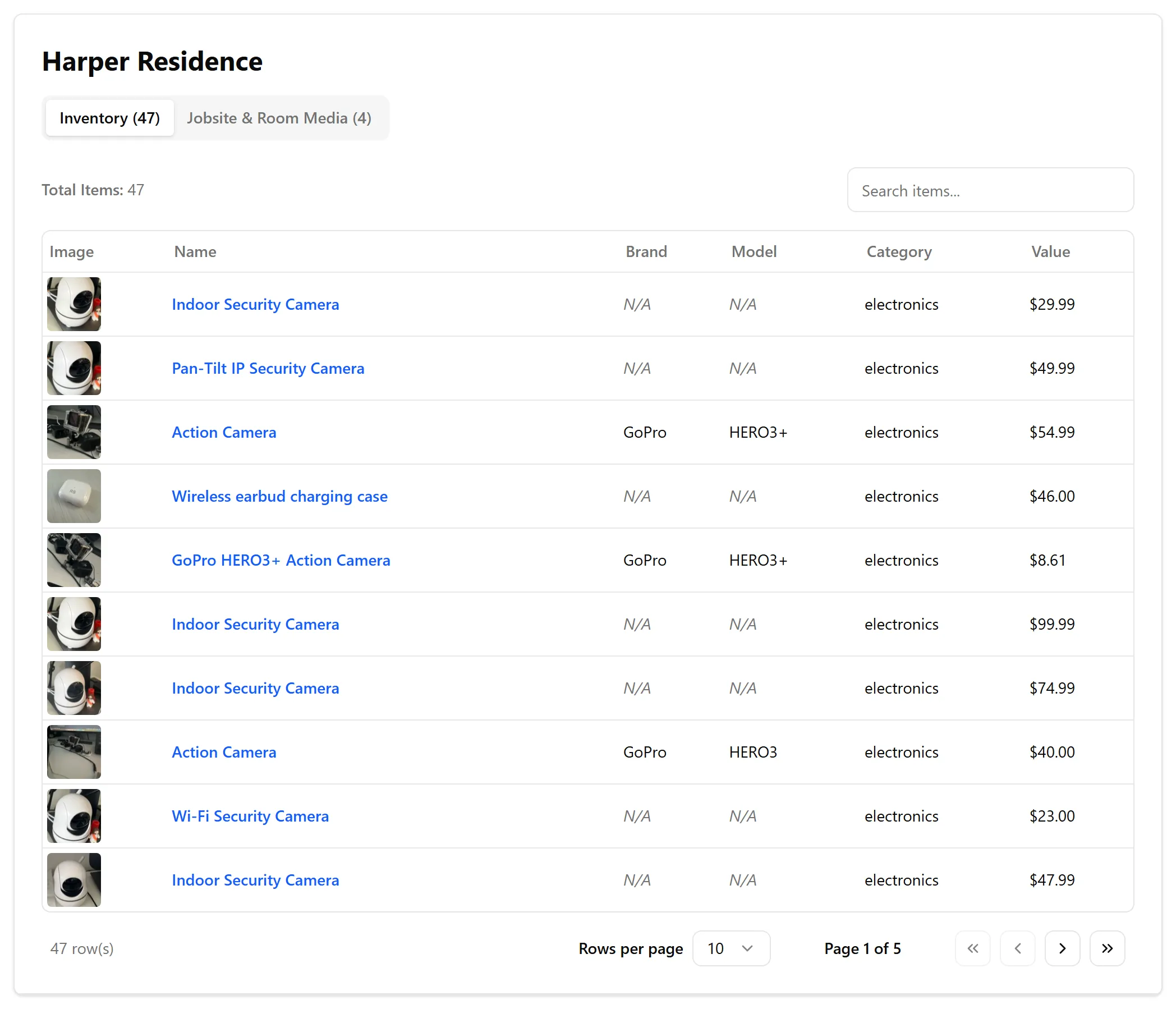The image size is (1176, 1009).
Task: Click the $23.00 value cell
Action: [x=1052, y=816]
